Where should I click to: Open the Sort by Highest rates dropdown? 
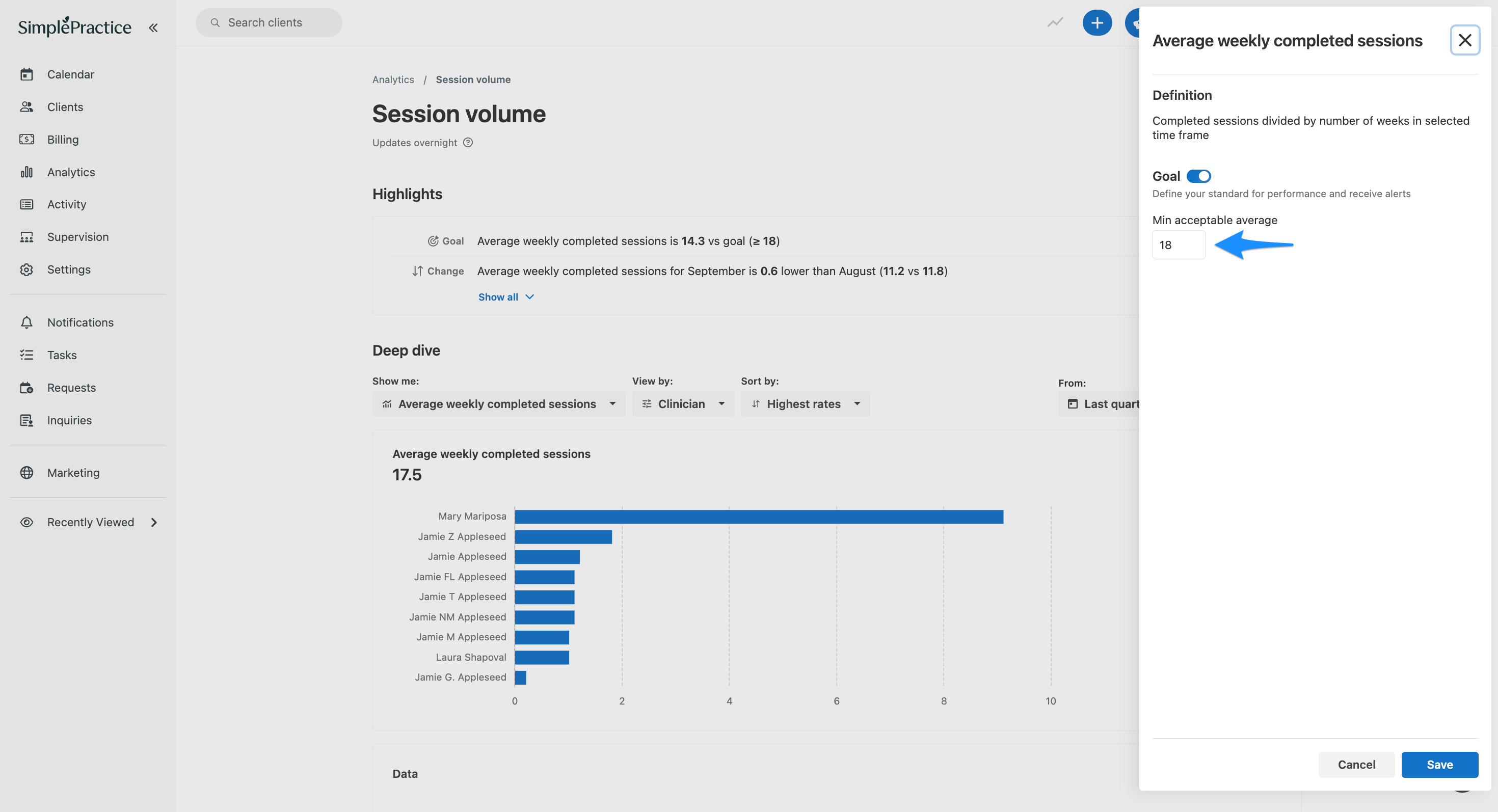click(x=805, y=403)
